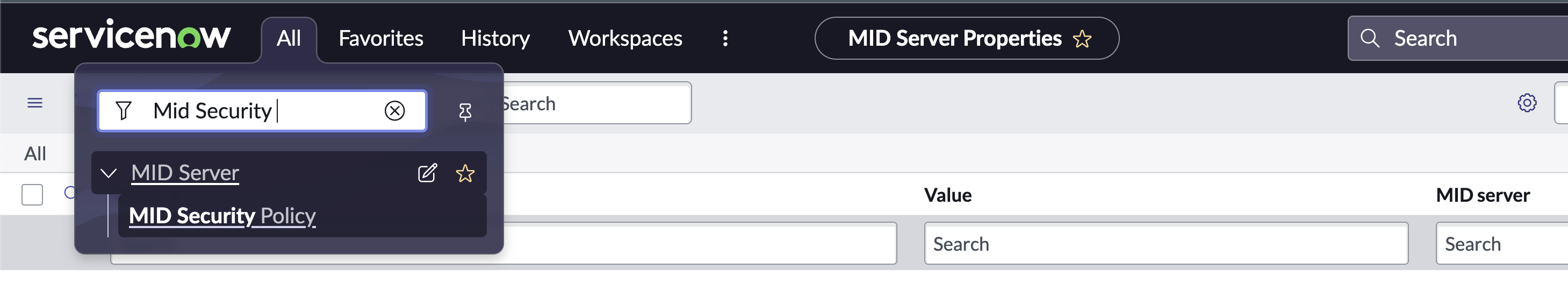Click the ServiceNow logo
Image resolution: width=1568 pixels, height=283 pixels.
coord(131,36)
